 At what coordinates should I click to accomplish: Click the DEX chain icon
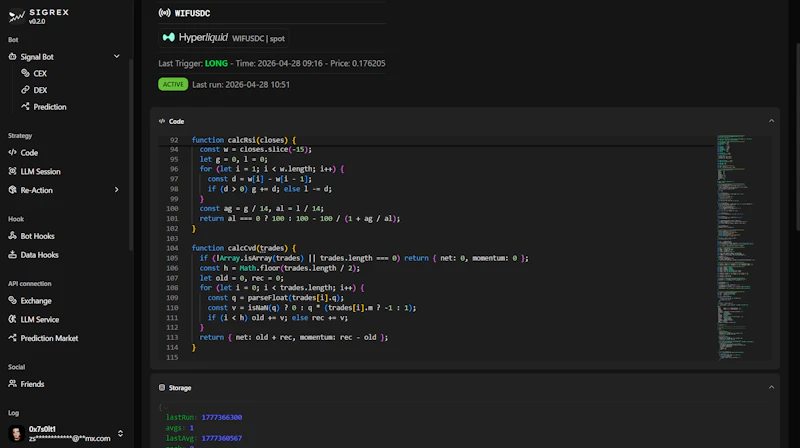tap(25, 90)
